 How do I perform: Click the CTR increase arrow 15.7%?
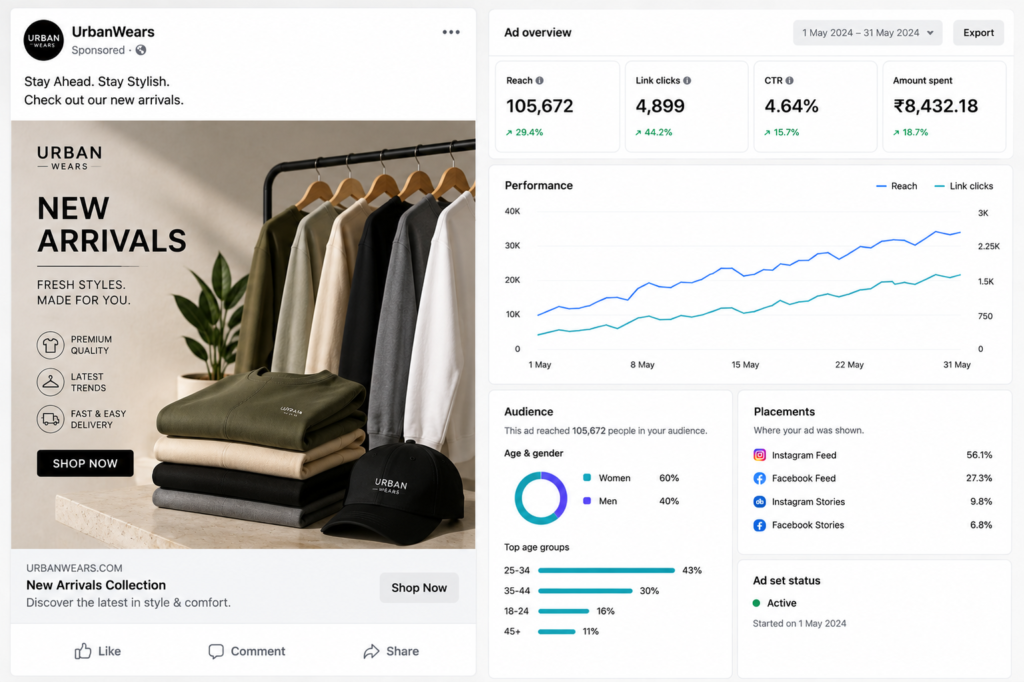(x=767, y=133)
